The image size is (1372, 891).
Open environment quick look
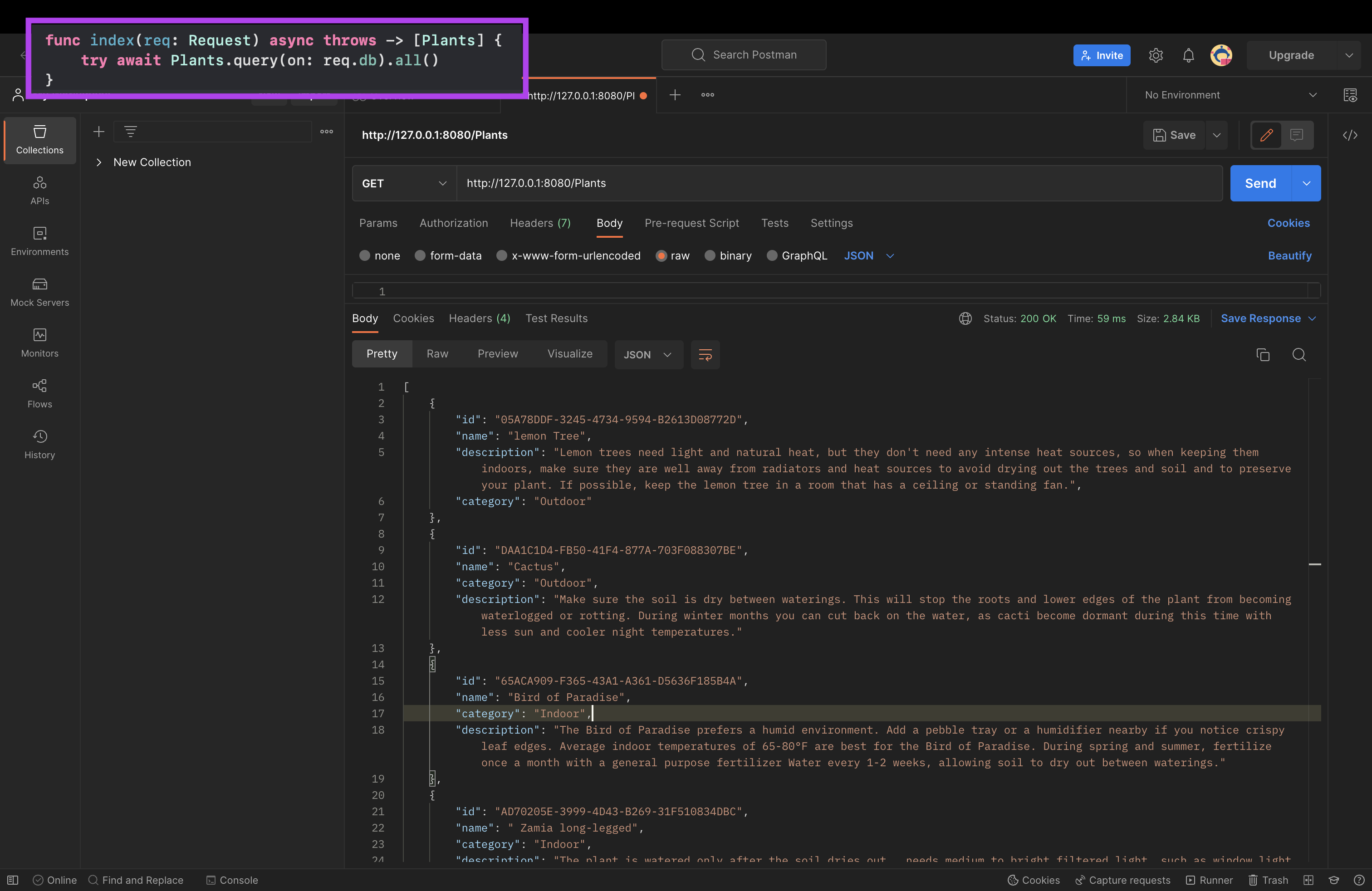1351,94
